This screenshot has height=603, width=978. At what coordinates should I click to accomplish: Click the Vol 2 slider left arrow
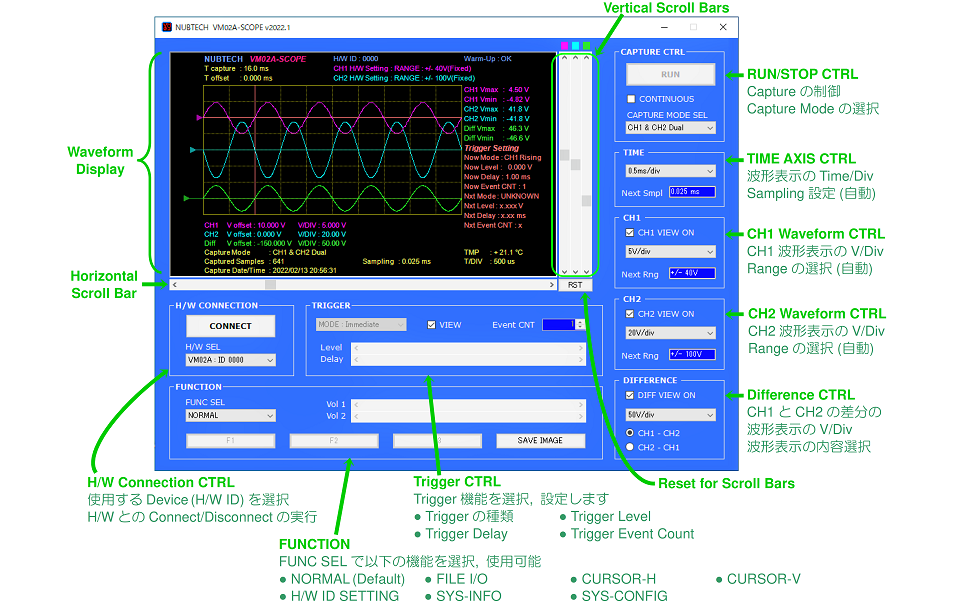[356, 416]
